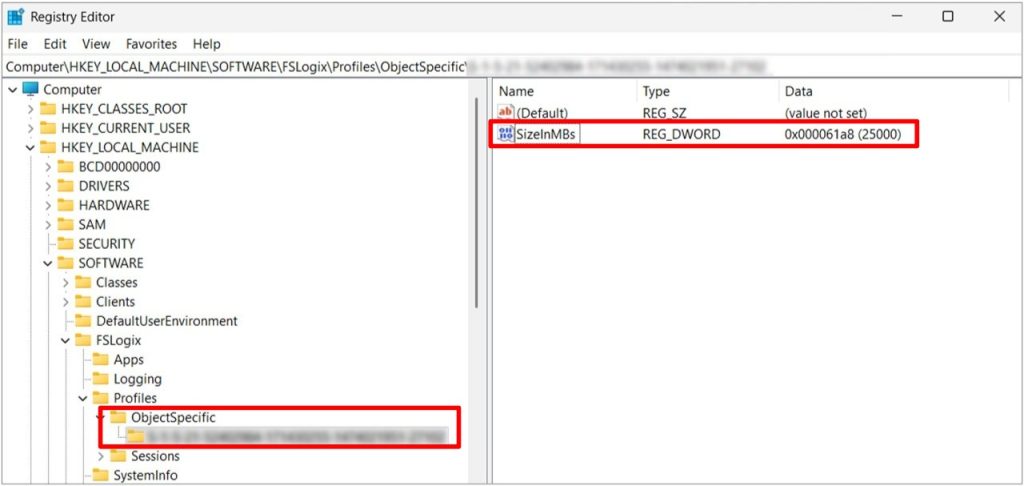1024x486 pixels.
Task: Click the Profiles folder icon
Action: tap(100, 397)
